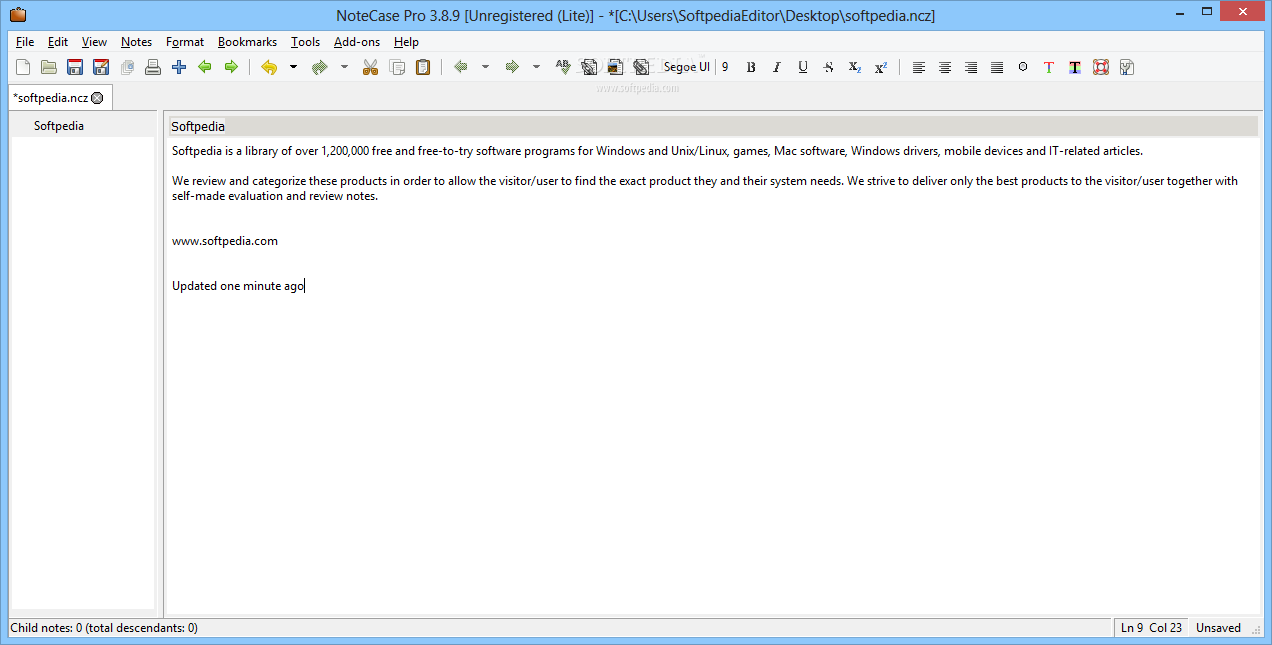Expand the back navigation history dropdown

pyautogui.click(x=485, y=67)
